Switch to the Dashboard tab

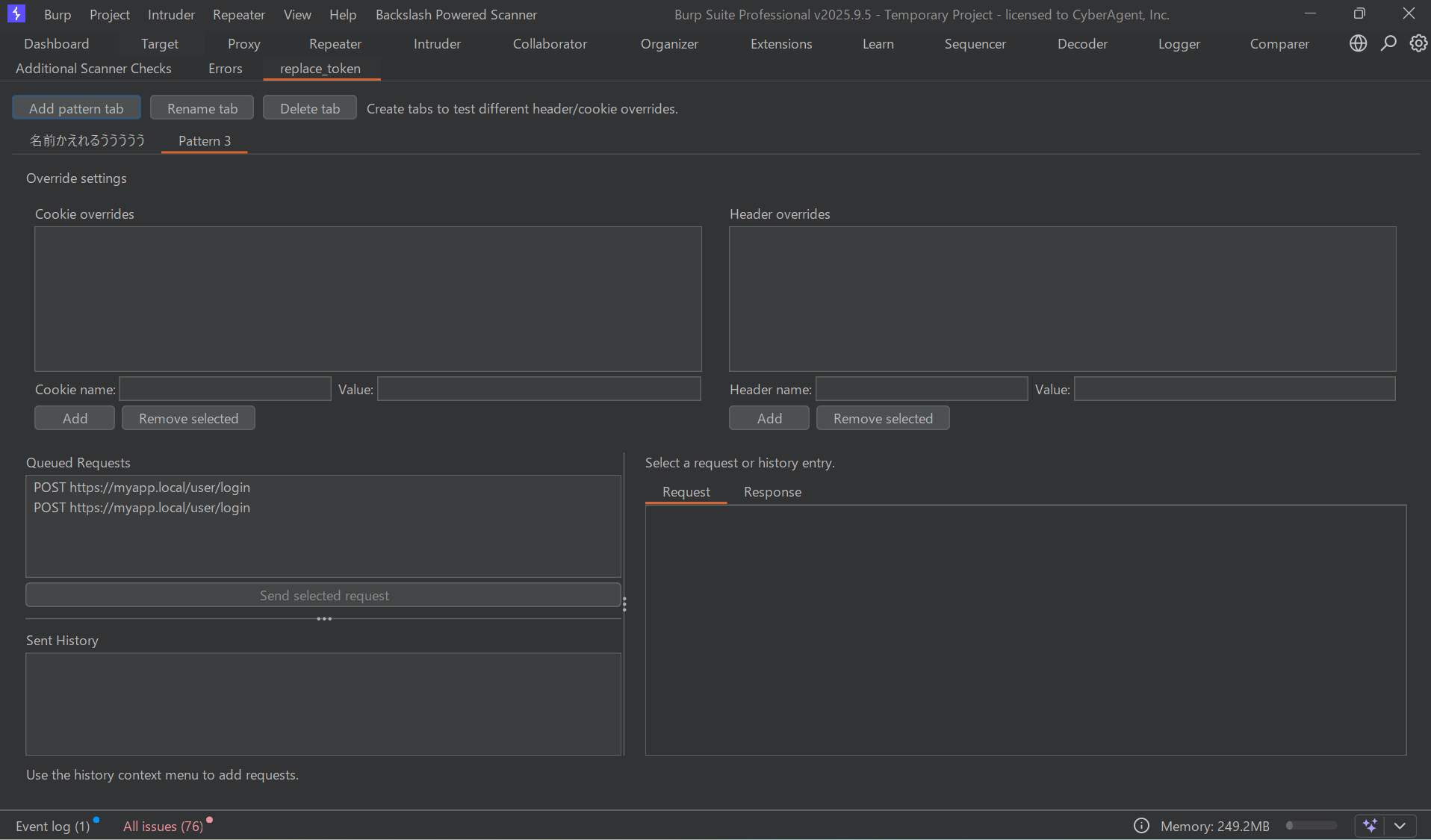(57, 43)
